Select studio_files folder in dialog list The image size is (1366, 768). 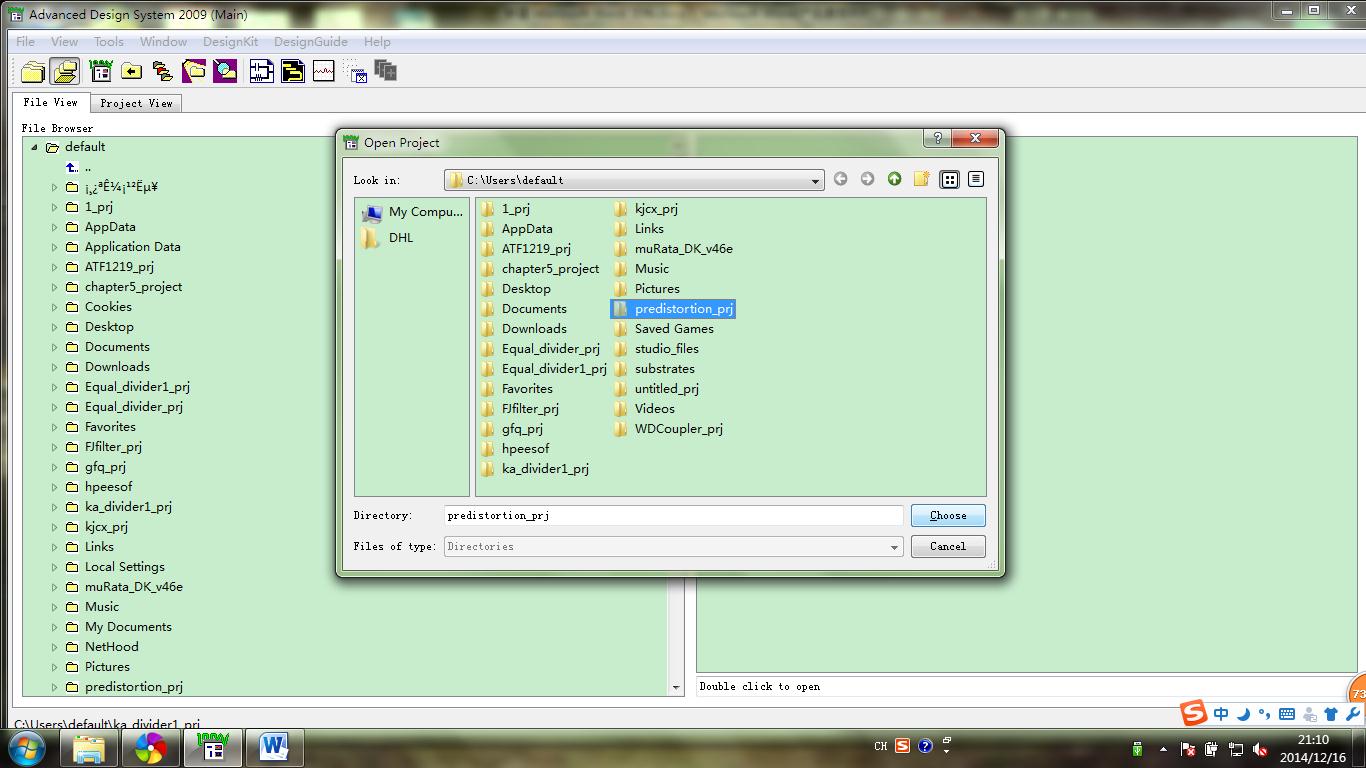666,349
